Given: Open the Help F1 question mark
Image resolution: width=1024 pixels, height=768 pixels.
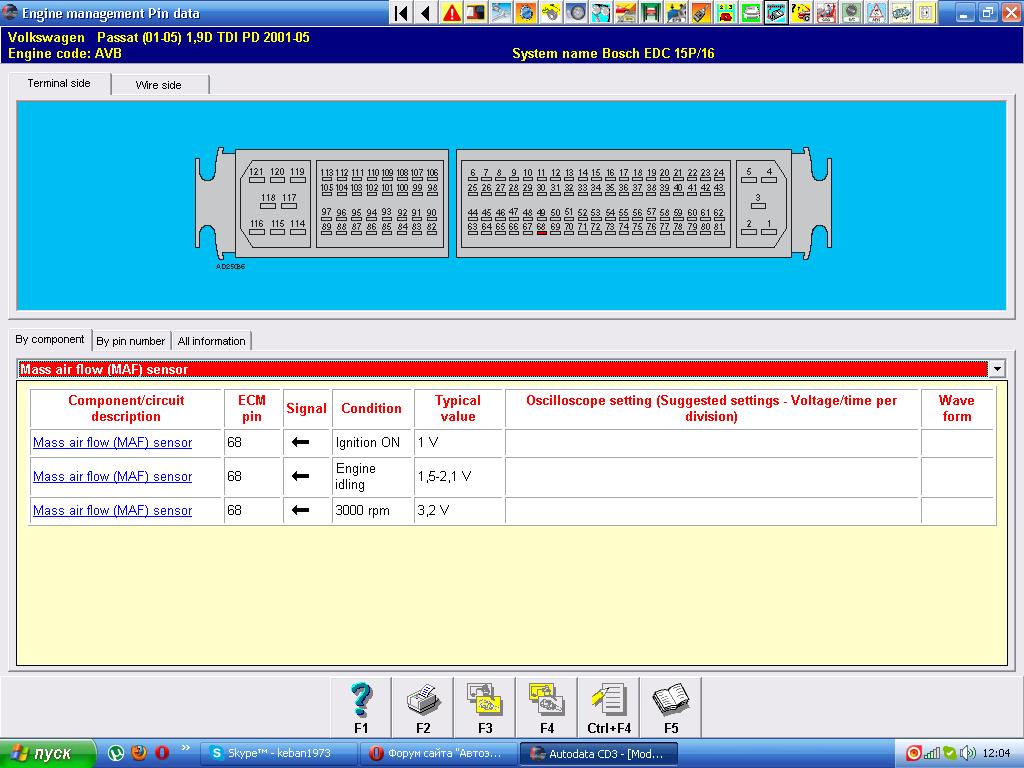Looking at the screenshot, I should [x=361, y=708].
